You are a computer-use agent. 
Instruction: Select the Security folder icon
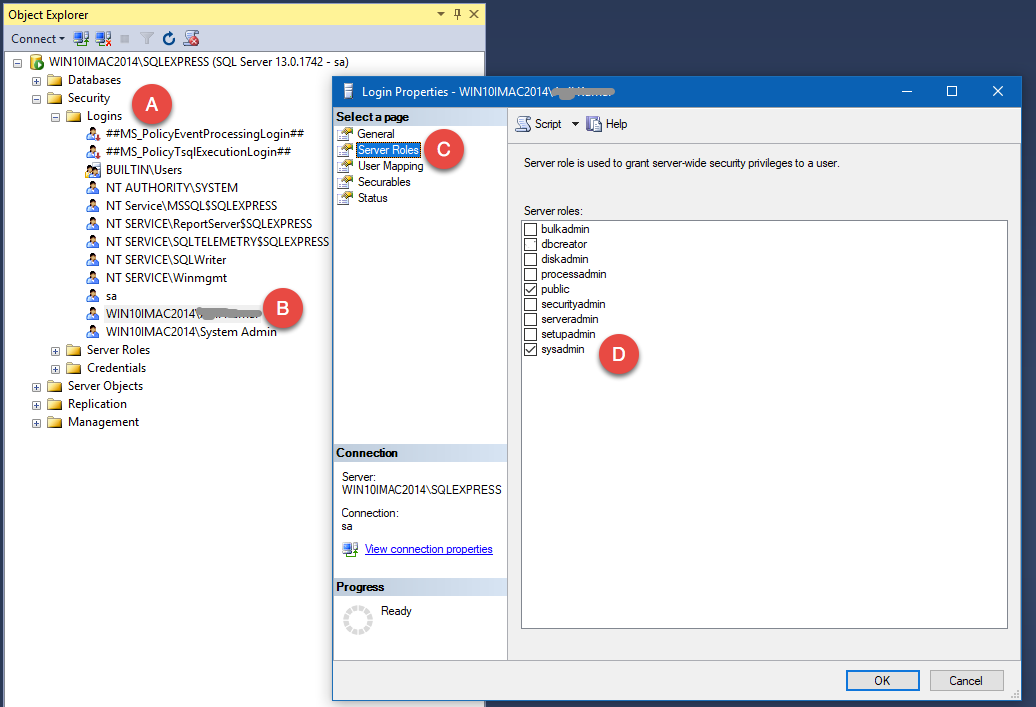click(x=55, y=98)
